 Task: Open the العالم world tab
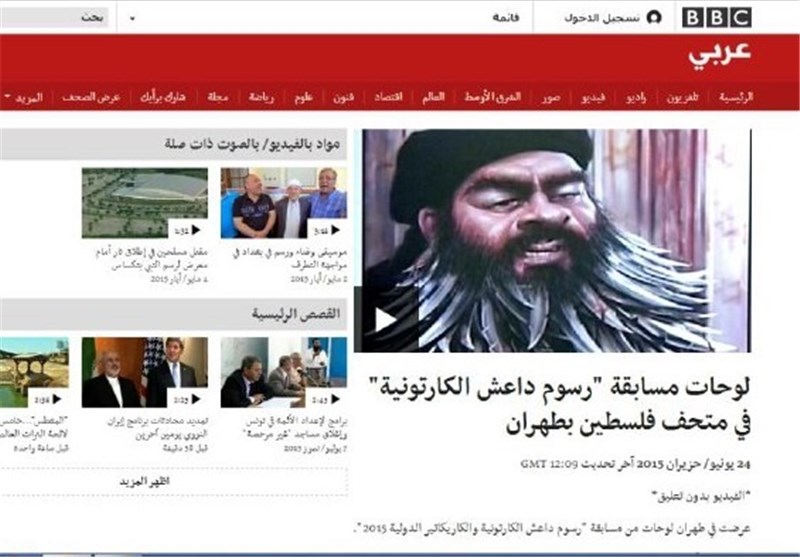(x=433, y=97)
